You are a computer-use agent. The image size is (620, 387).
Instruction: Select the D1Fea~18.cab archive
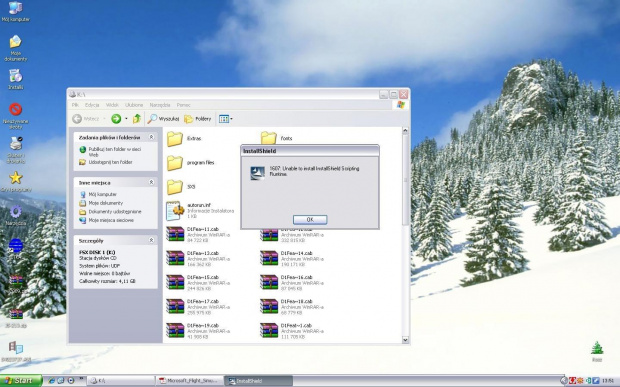292,306
